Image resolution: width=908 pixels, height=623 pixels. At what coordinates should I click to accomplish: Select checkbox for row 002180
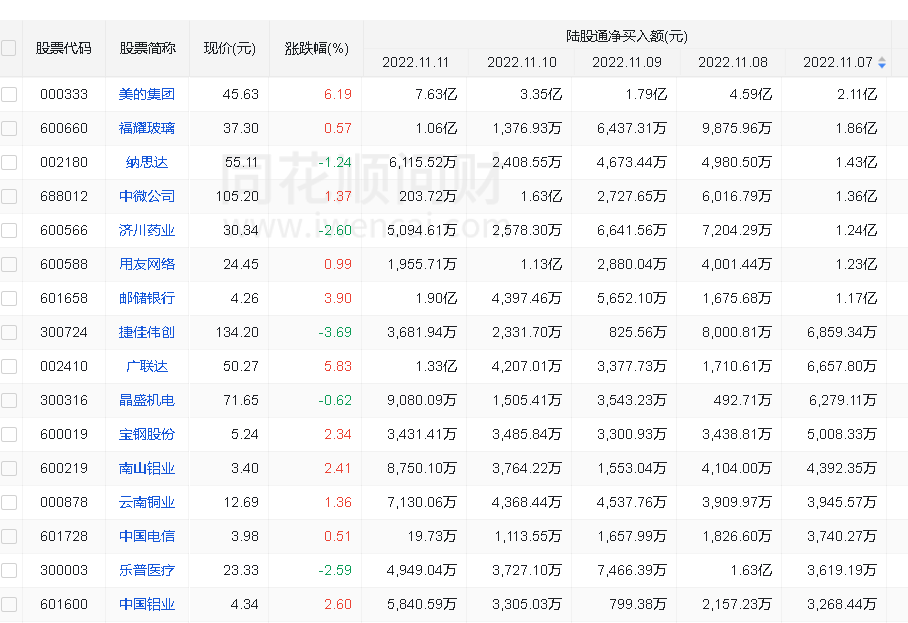click(x=9, y=163)
